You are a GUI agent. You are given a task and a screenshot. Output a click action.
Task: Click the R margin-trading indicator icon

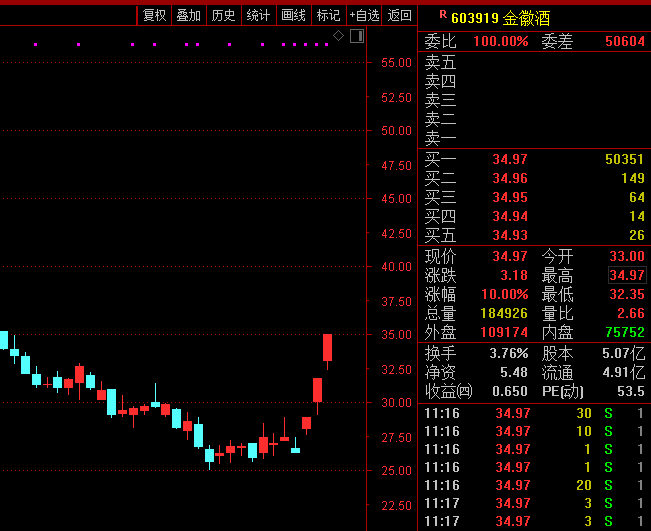(x=443, y=15)
